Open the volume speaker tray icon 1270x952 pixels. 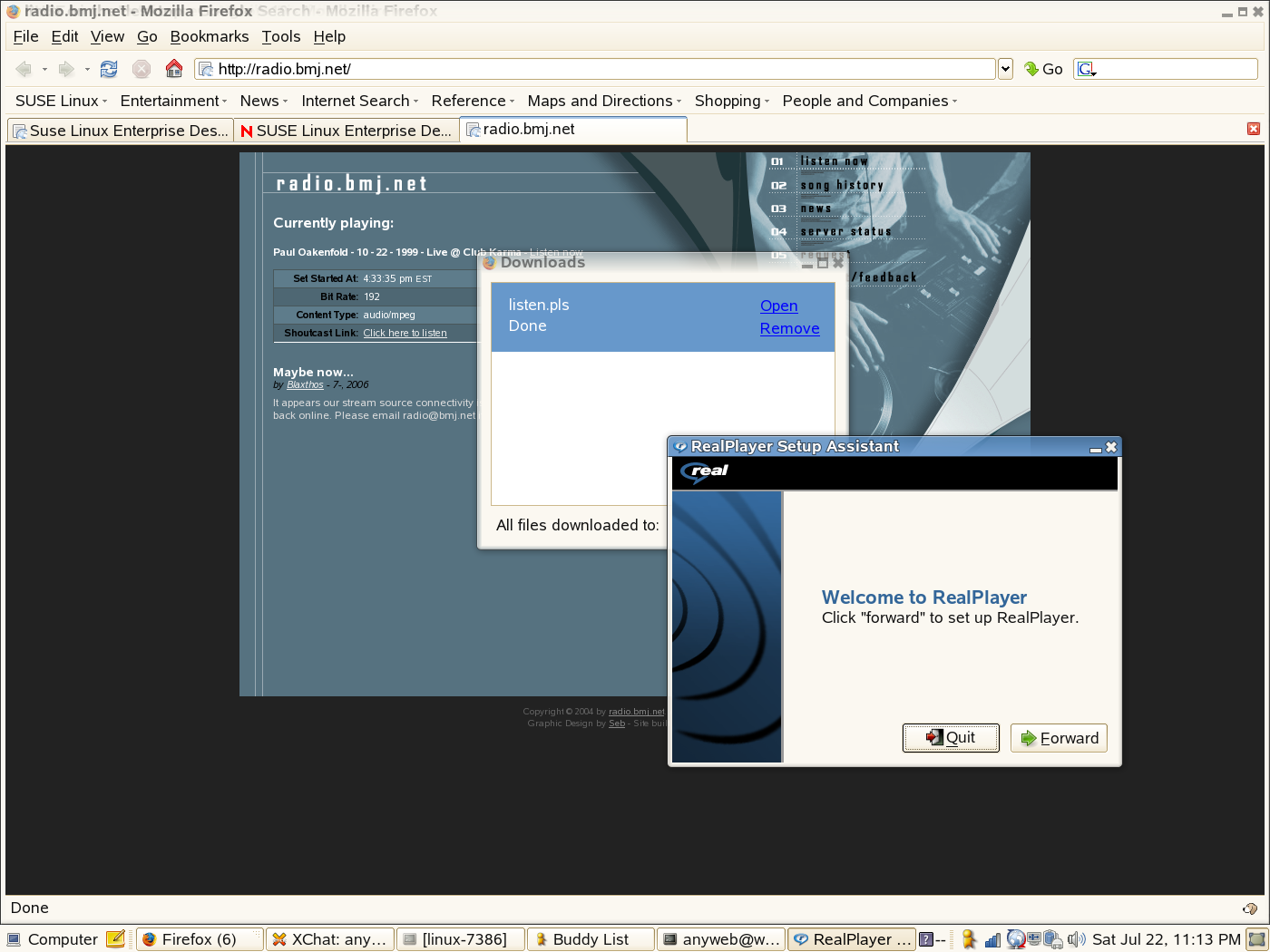click(1077, 939)
